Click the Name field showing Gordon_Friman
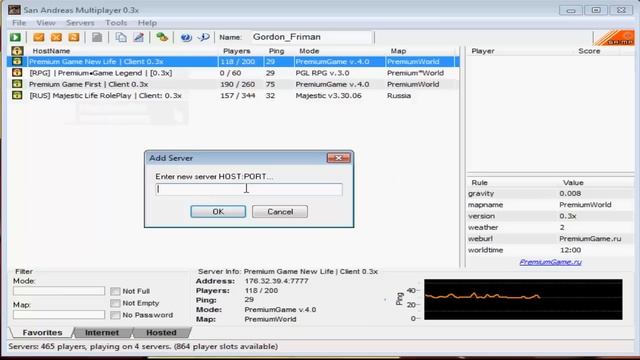640x360 pixels. [311, 37]
